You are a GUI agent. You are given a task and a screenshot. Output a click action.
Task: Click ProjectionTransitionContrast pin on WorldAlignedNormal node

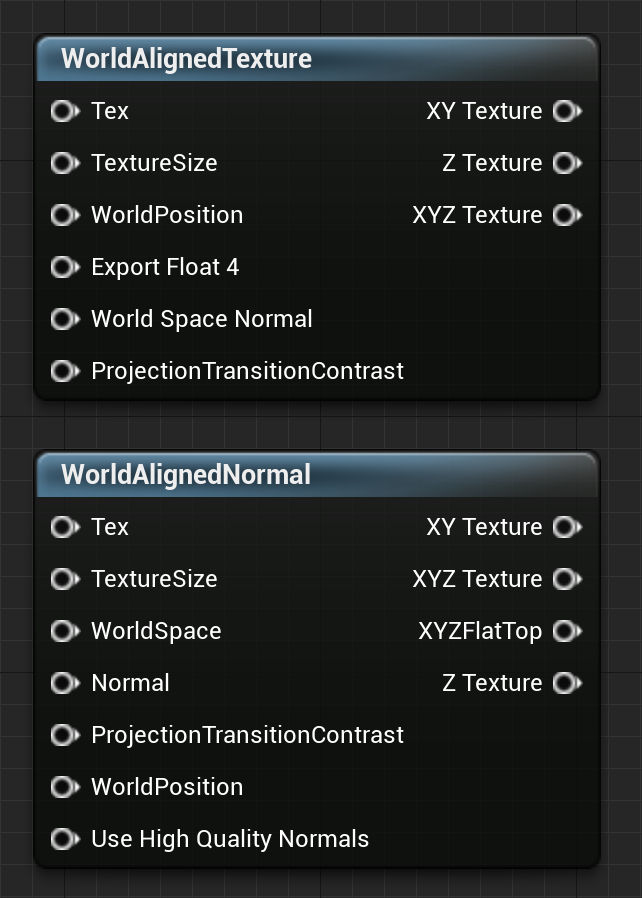(64, 735)
